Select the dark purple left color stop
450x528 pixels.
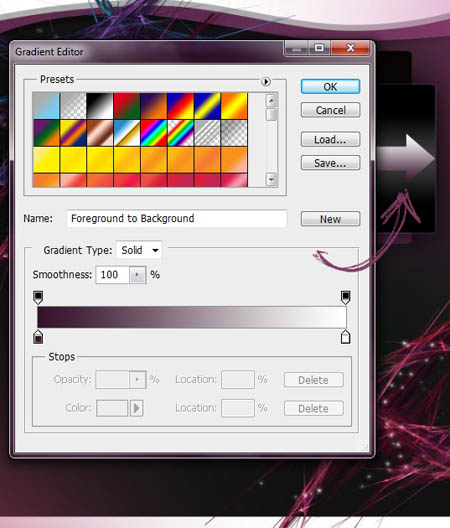coord(38,337)
